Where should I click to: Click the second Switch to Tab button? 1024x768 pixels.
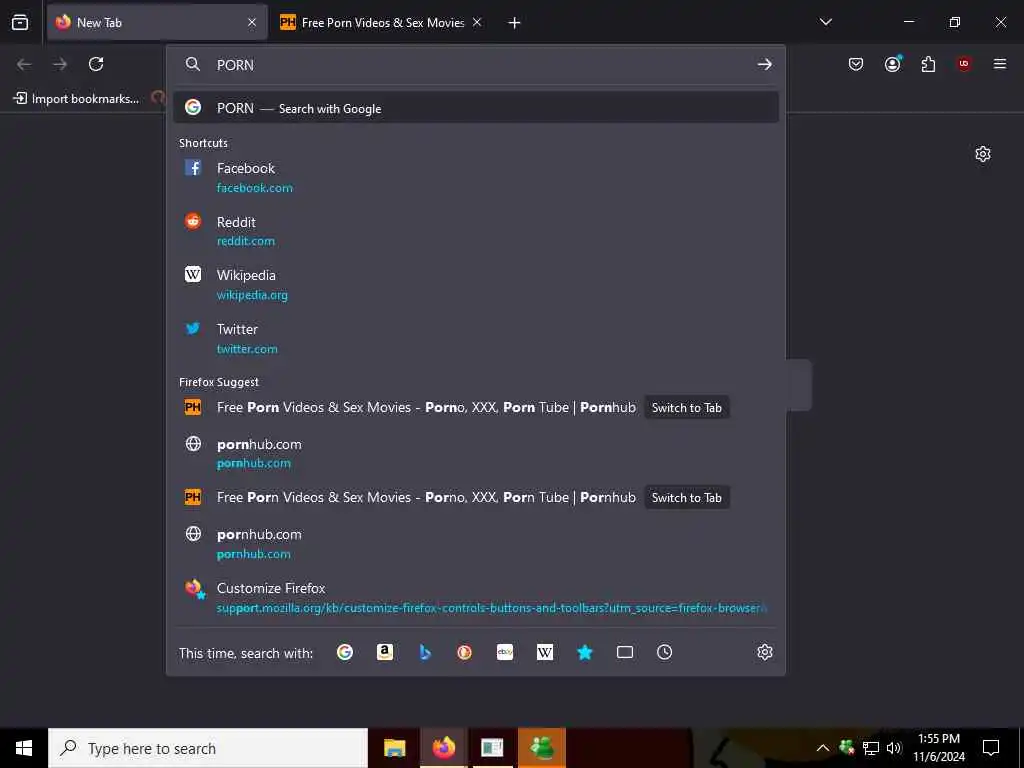point(686,498)
